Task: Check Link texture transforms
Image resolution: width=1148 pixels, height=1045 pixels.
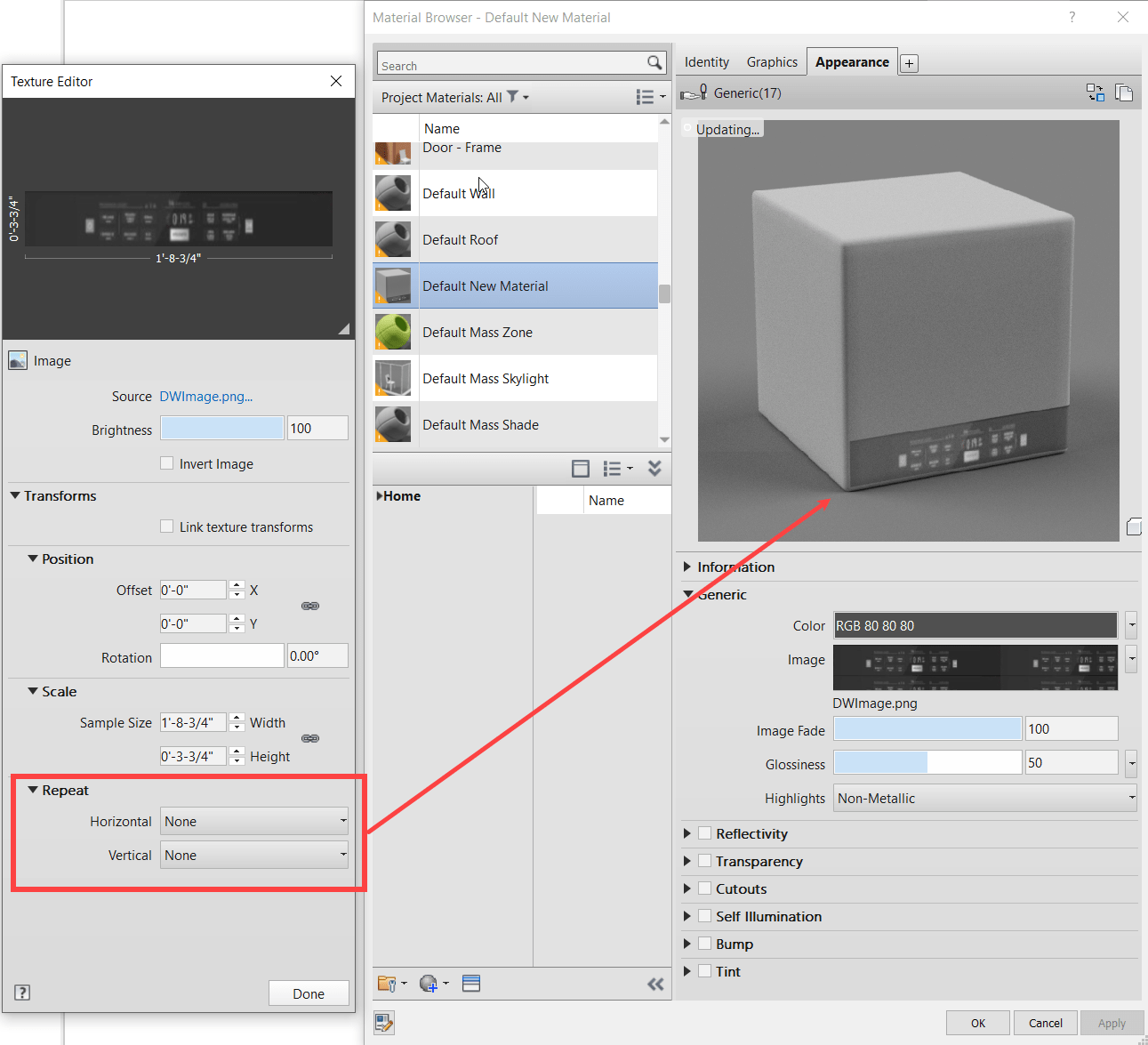Action: [166, 527]
